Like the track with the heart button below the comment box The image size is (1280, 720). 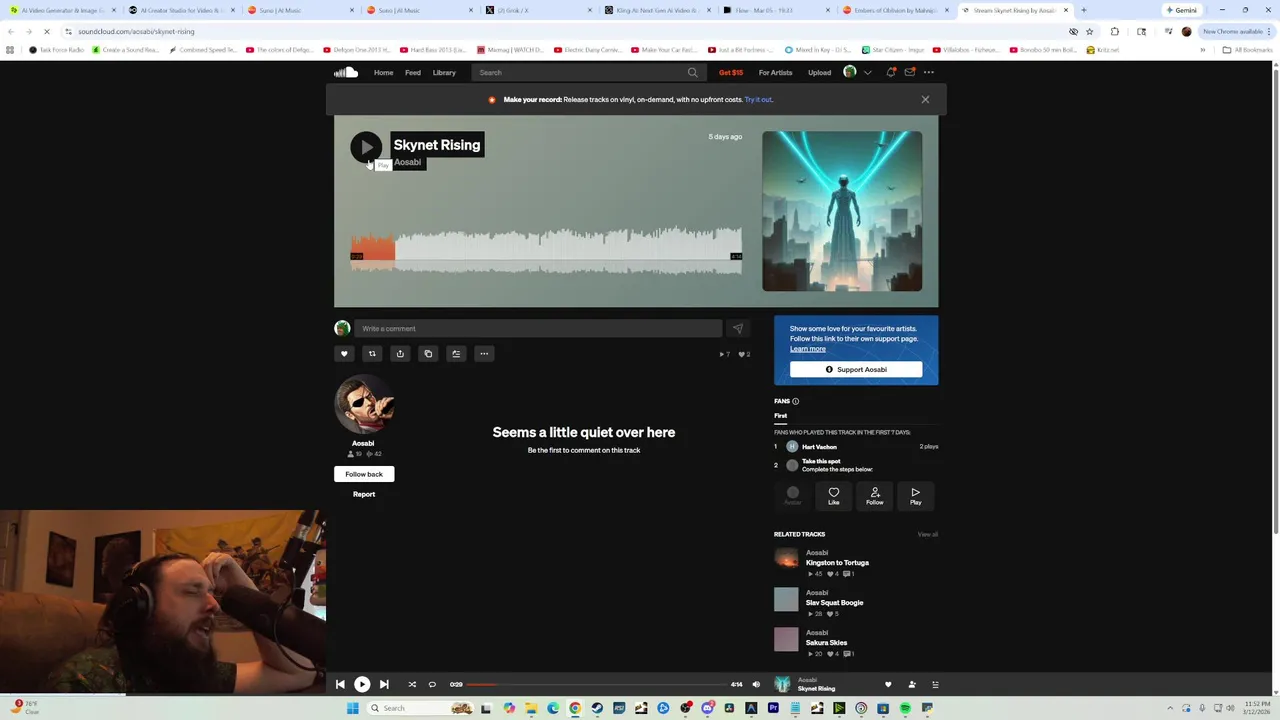pyautogui.click(x=344, y=353)
